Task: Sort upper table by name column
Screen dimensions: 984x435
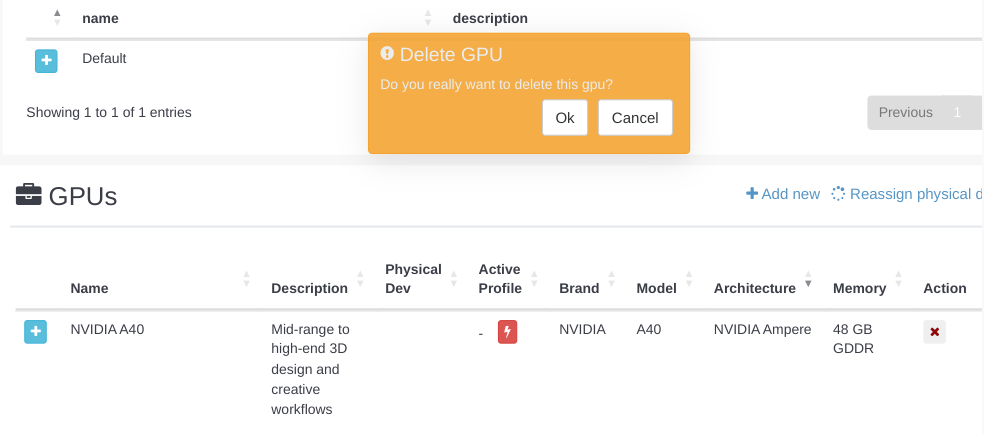Action: (100, 18)
